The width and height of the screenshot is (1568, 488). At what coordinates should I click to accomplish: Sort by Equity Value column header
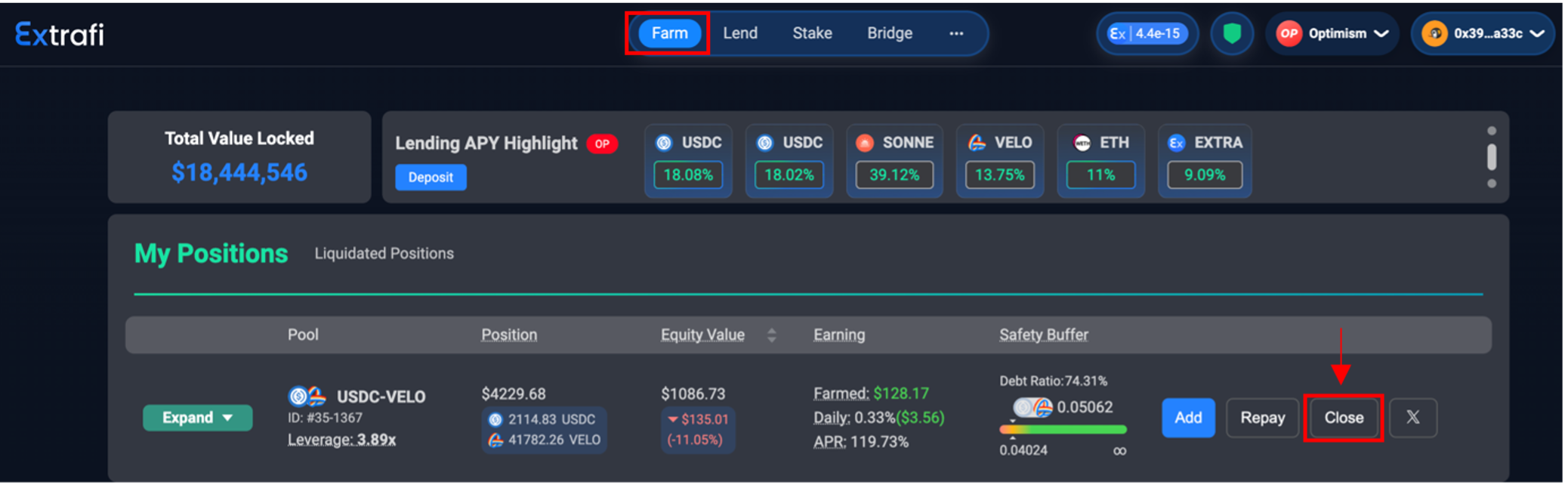[702, 335]
